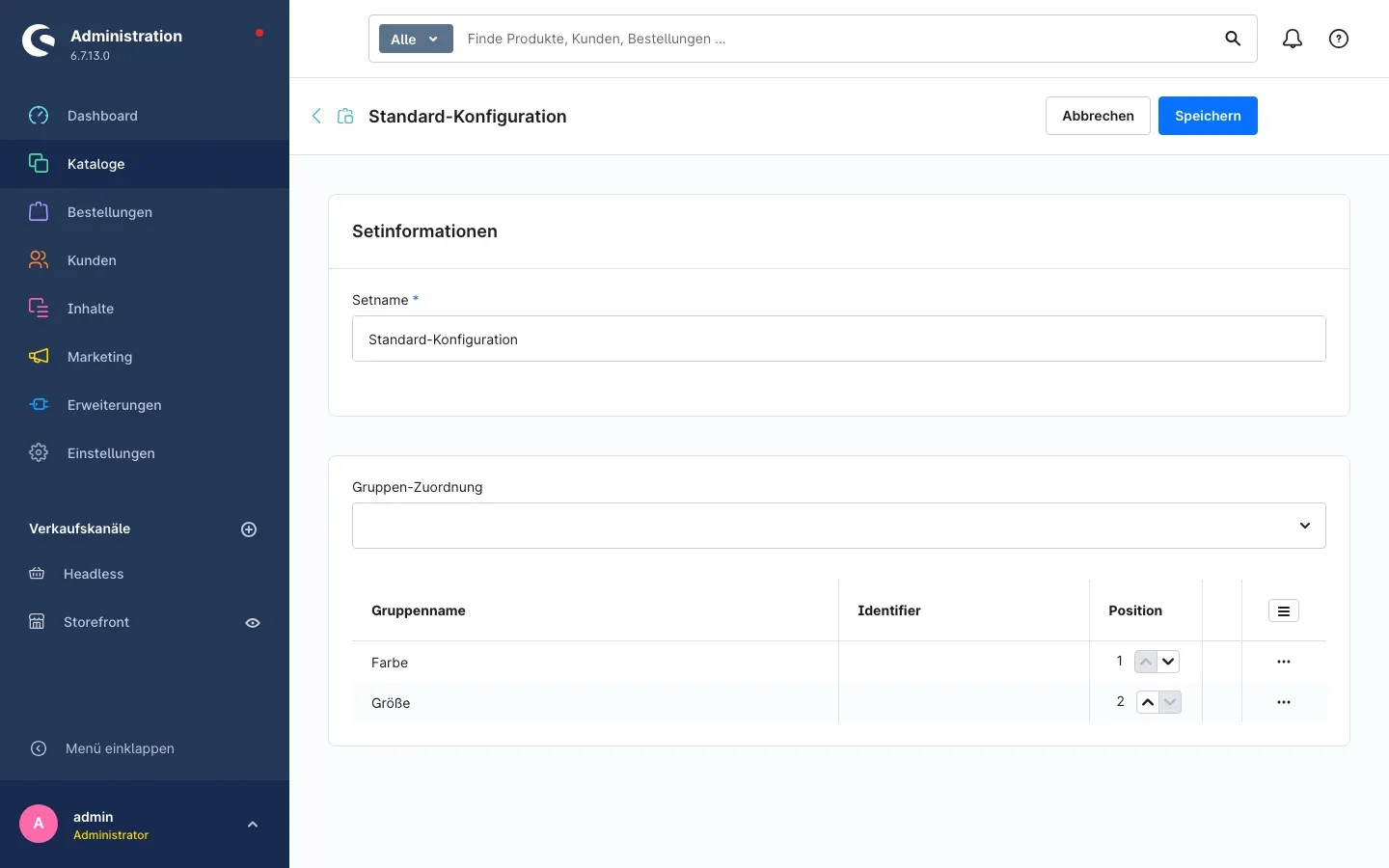Click the Identifier column header
The width and height of the screenshot is (1389, 868).
pyautogui.click(x=965, y=610)
